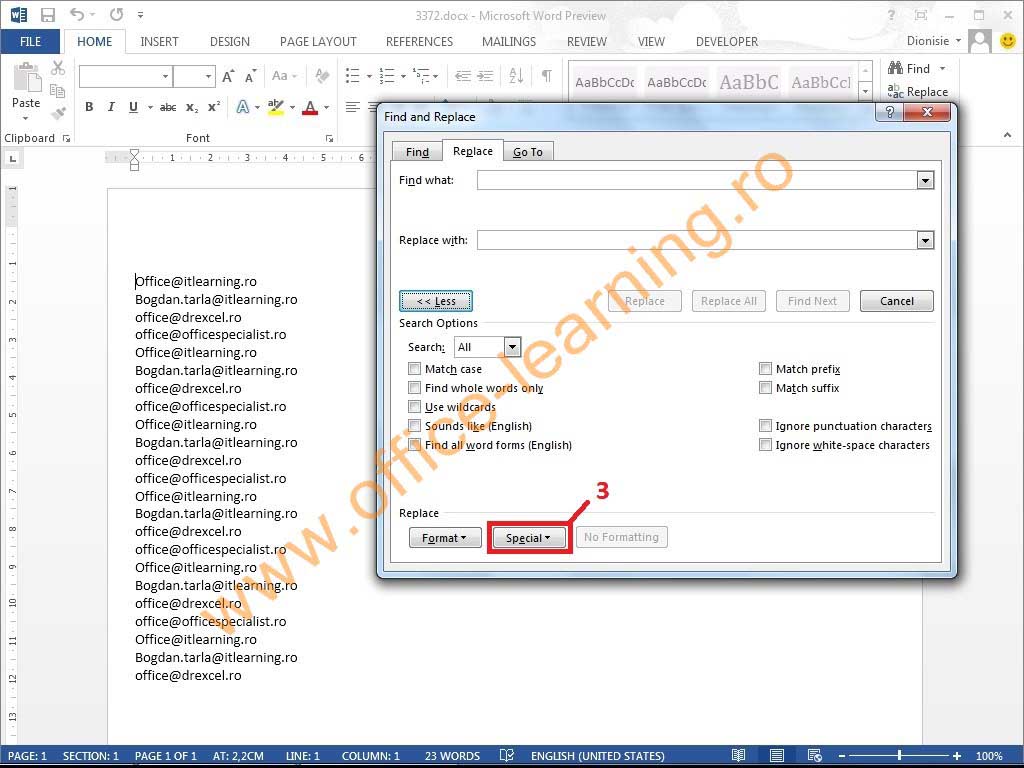
Task: Check Ignore punctuation characters
Action: click(765, 426)
